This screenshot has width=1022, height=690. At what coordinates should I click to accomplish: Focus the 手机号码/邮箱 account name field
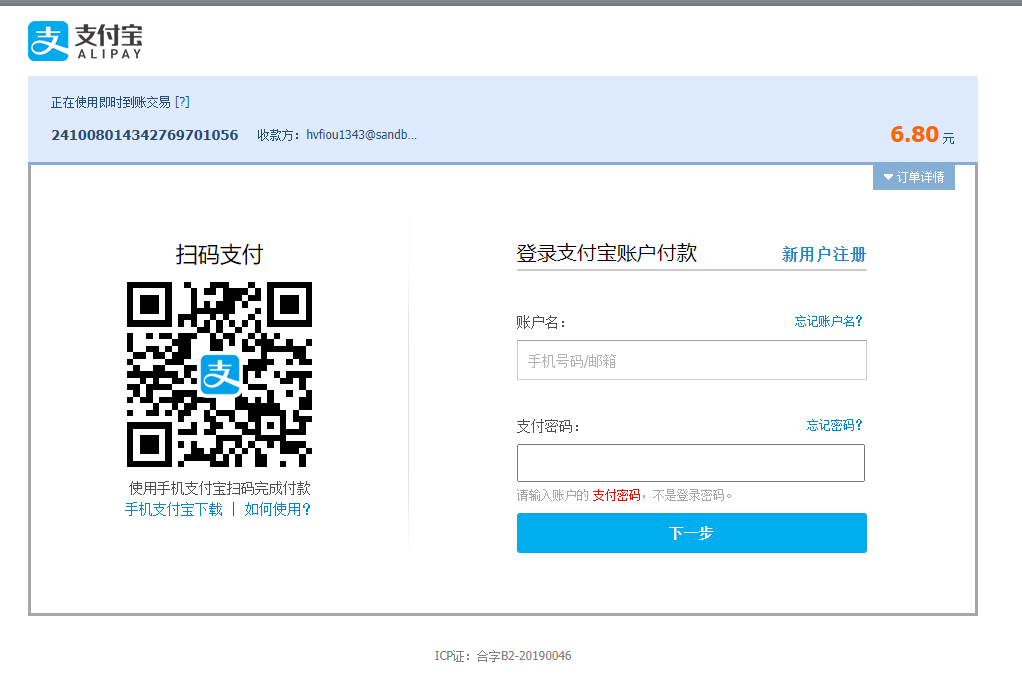pos(692,360)
